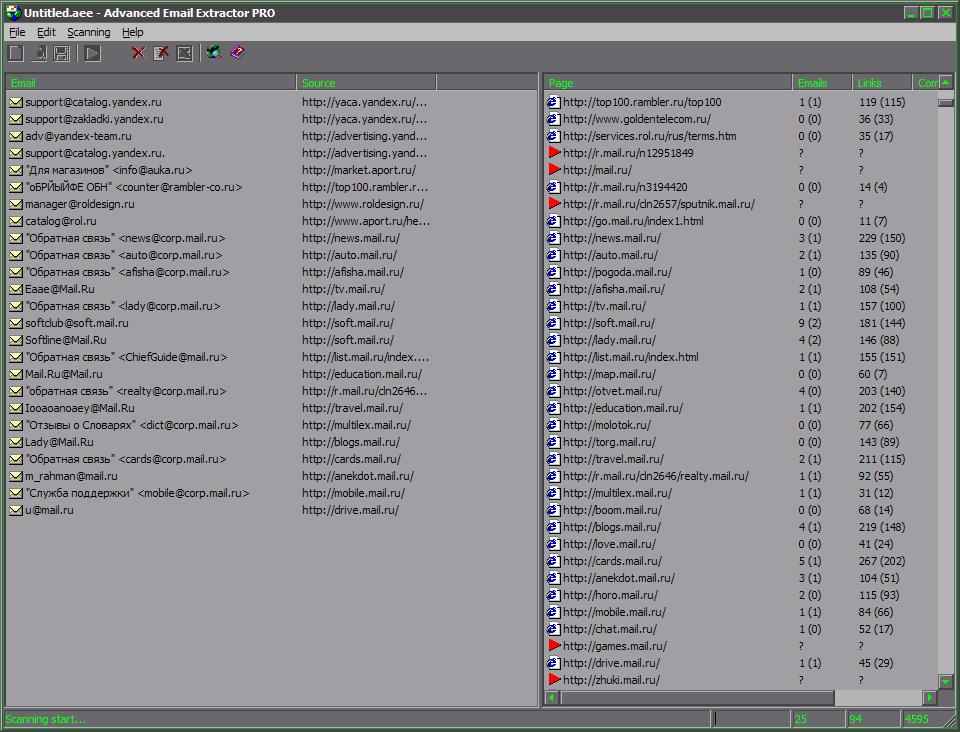Click page icon beside http://chat.mail.ru/
Screen dimensions: 960x732
[x=553, y=629]
